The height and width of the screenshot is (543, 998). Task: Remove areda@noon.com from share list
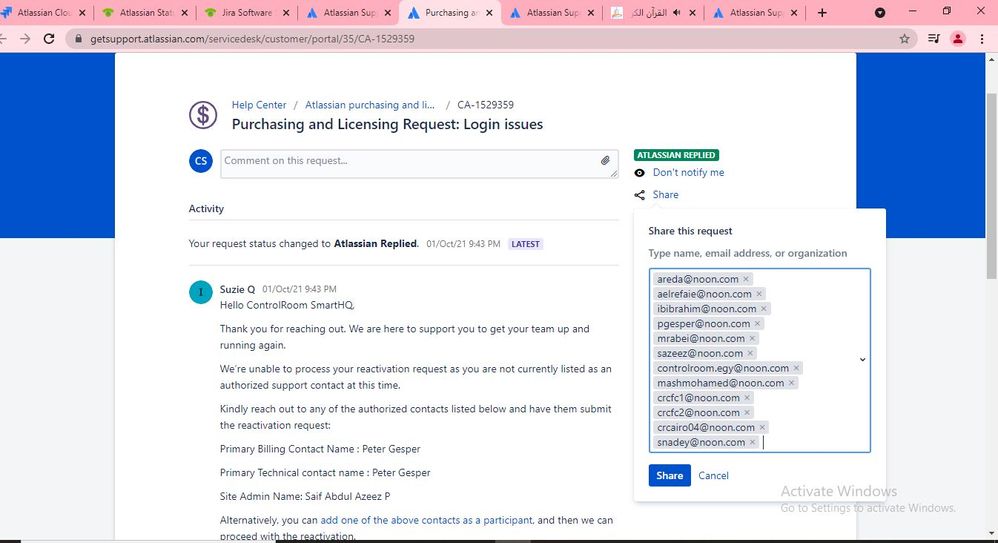coord(746,279)
